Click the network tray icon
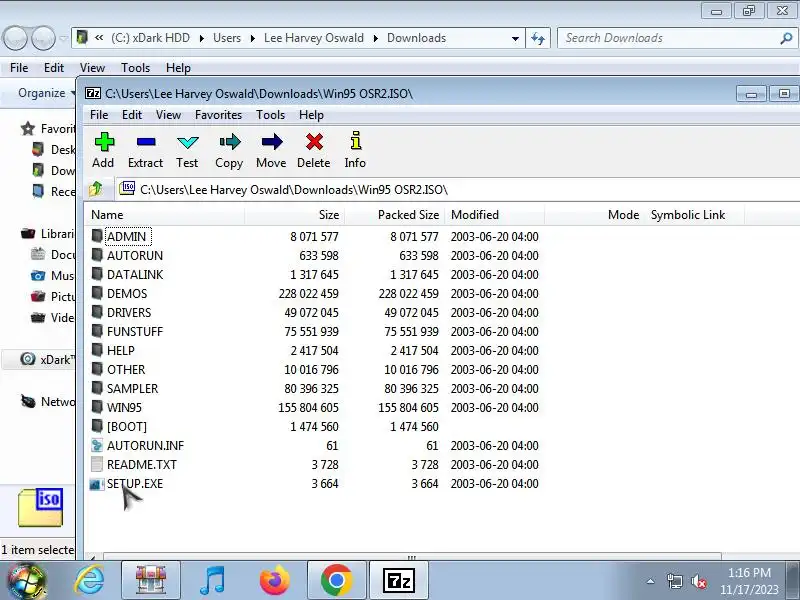The image size is (800, 600). (674, 581)
